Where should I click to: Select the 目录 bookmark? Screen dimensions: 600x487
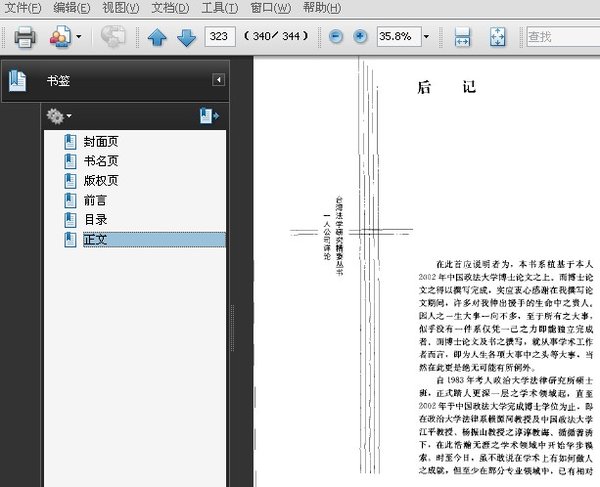point(95,219)
